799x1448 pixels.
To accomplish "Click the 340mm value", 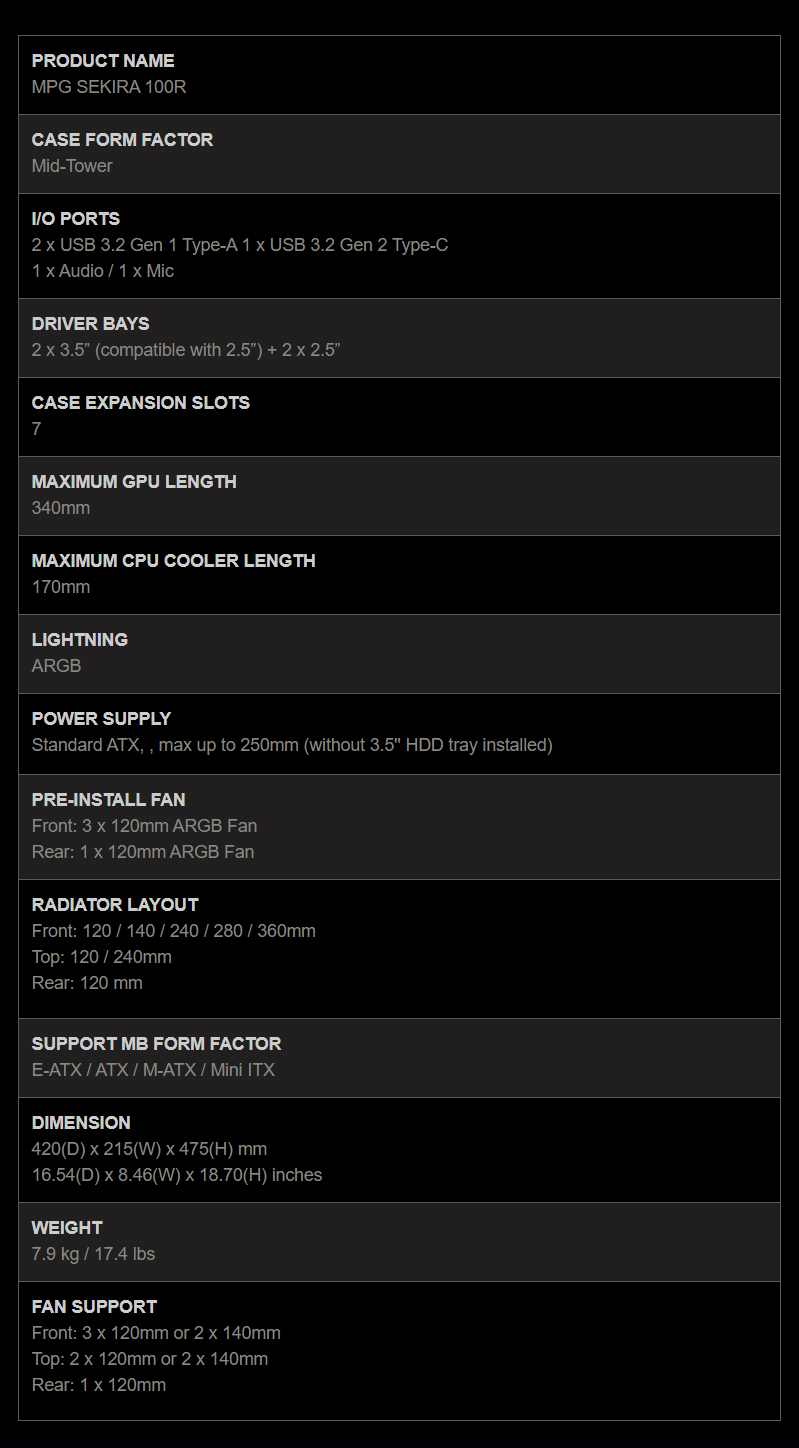I will (x=61, y=508).
